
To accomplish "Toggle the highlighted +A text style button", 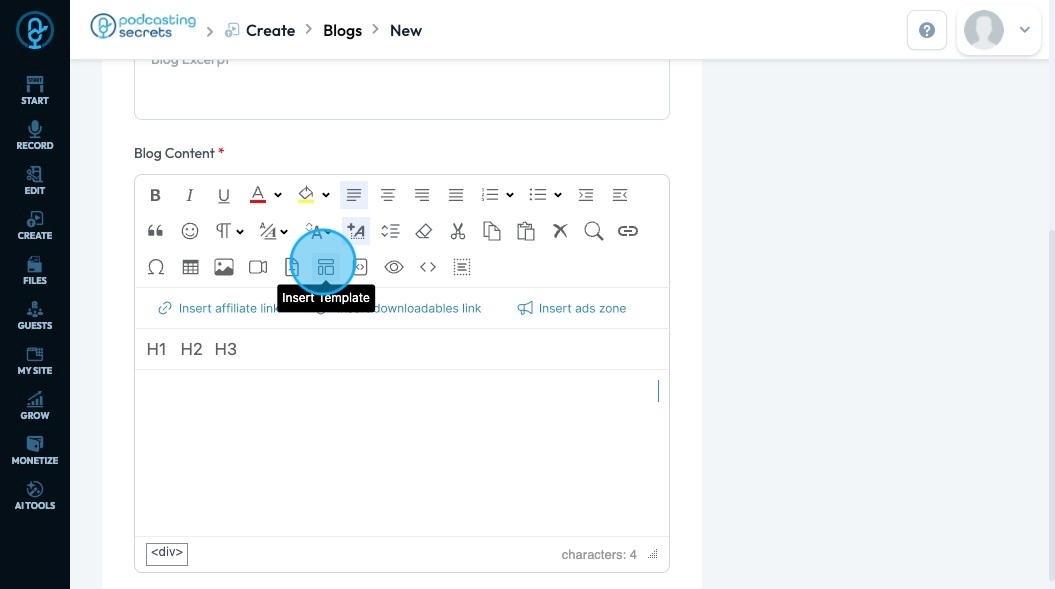I will 356,231.
